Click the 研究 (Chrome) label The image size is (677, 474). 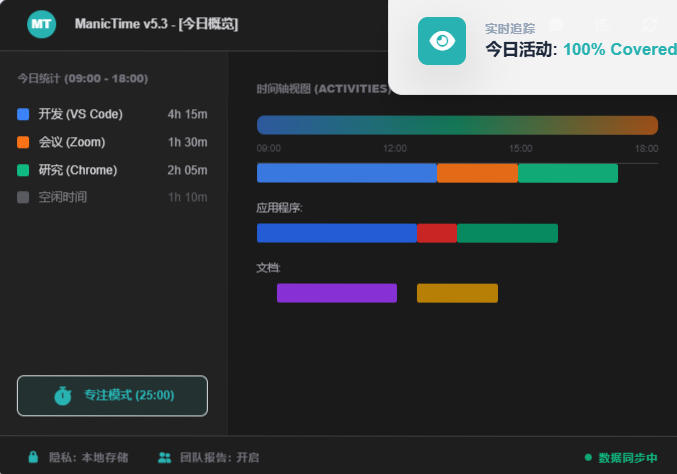pyautogui.click(x=78, y=170)
